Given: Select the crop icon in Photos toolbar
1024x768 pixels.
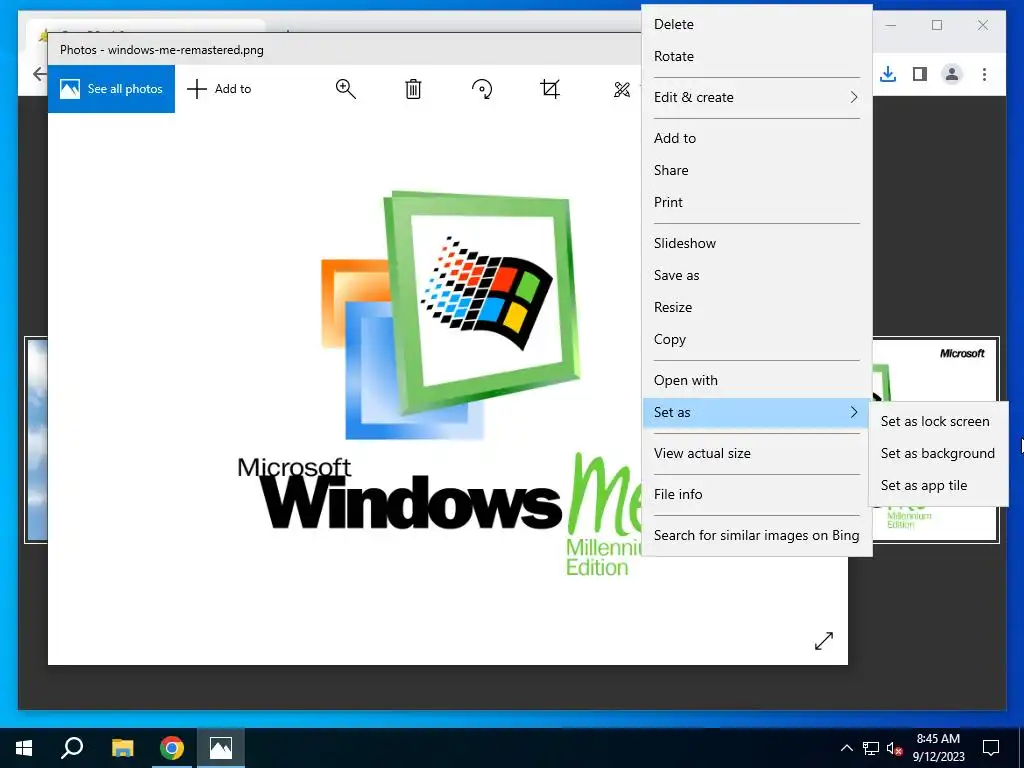Looking at the screenshot, I should click(x=550, y=89).
